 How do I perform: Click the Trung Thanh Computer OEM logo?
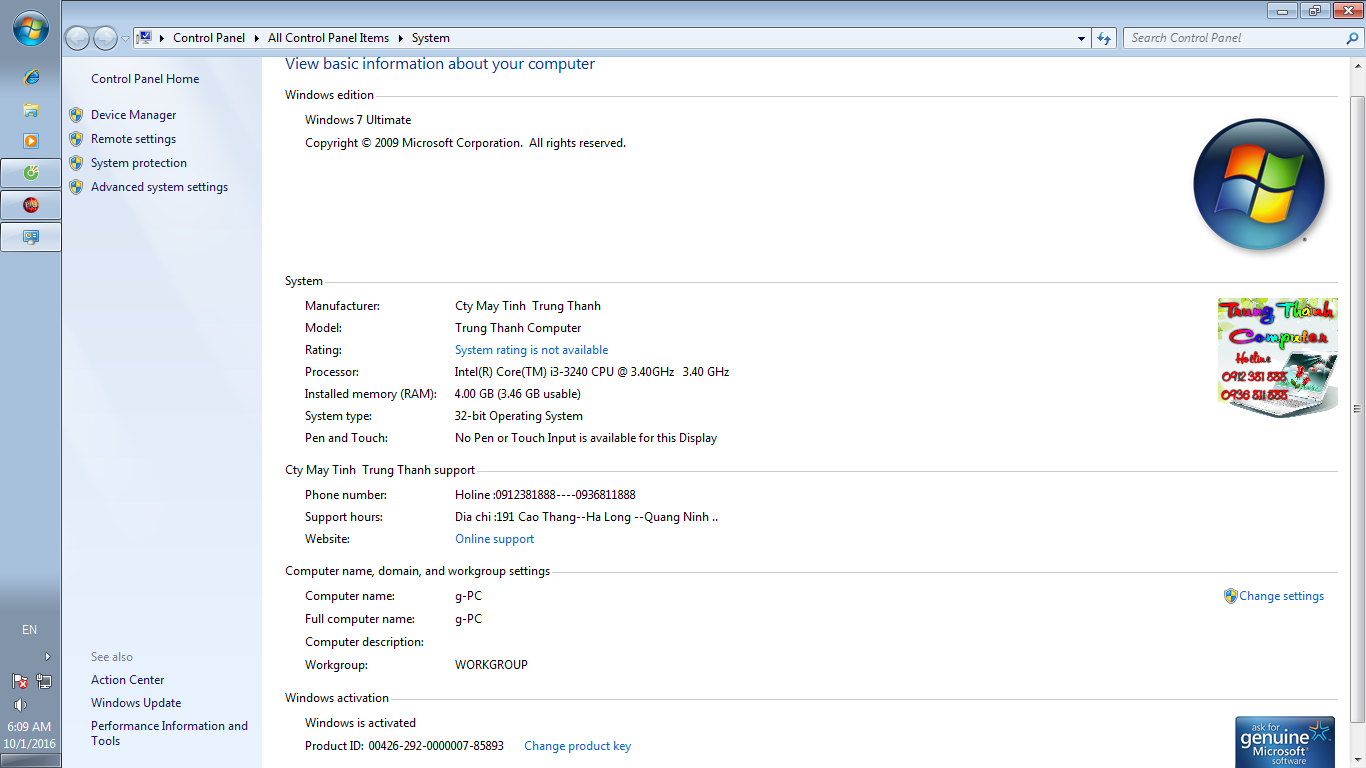[1277, 357]
